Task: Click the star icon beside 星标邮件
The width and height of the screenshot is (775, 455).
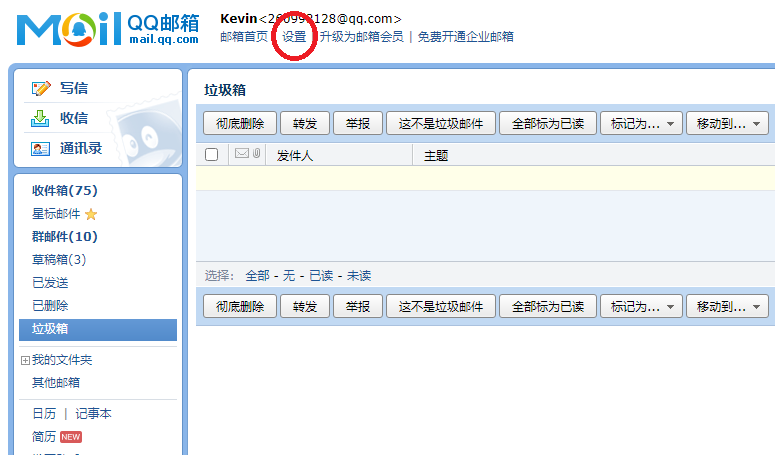Action: pos(91,214)
